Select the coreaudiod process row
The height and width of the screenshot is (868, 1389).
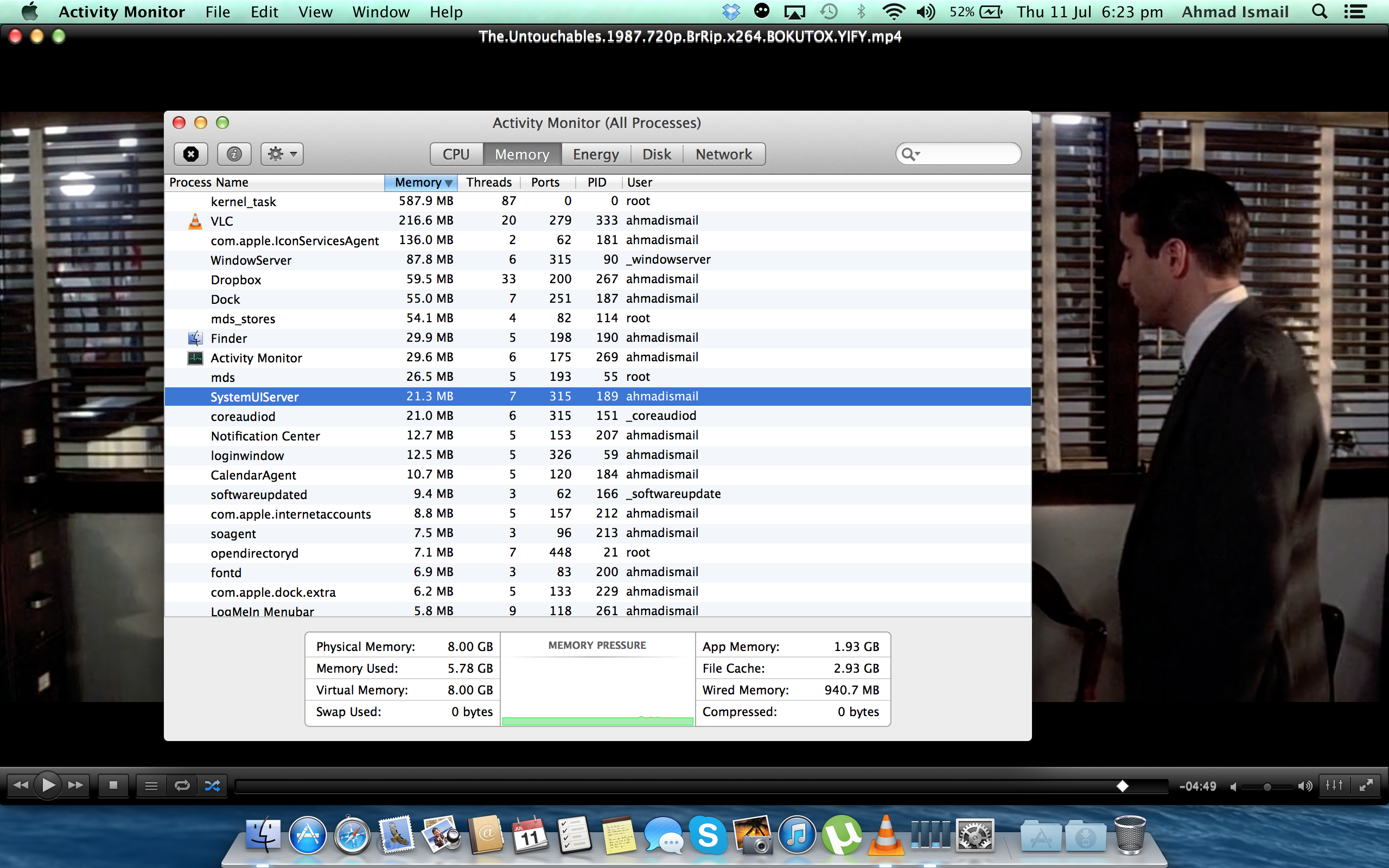tap(597, 416)
